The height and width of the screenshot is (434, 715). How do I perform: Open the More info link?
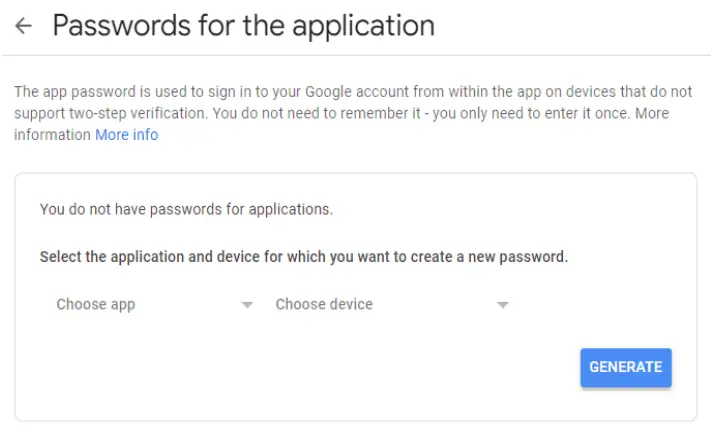pyautogui.click(x=126, y=135)
